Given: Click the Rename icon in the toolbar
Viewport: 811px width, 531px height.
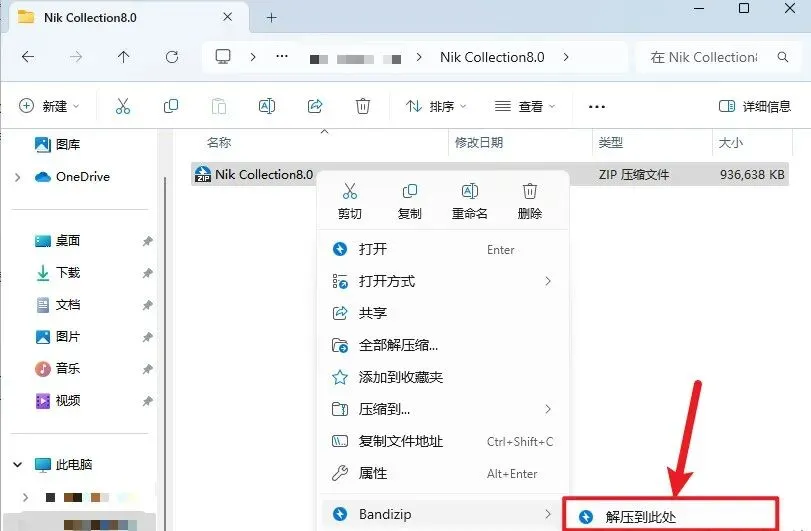Looking at the screenshot, I should pos(267,106).
